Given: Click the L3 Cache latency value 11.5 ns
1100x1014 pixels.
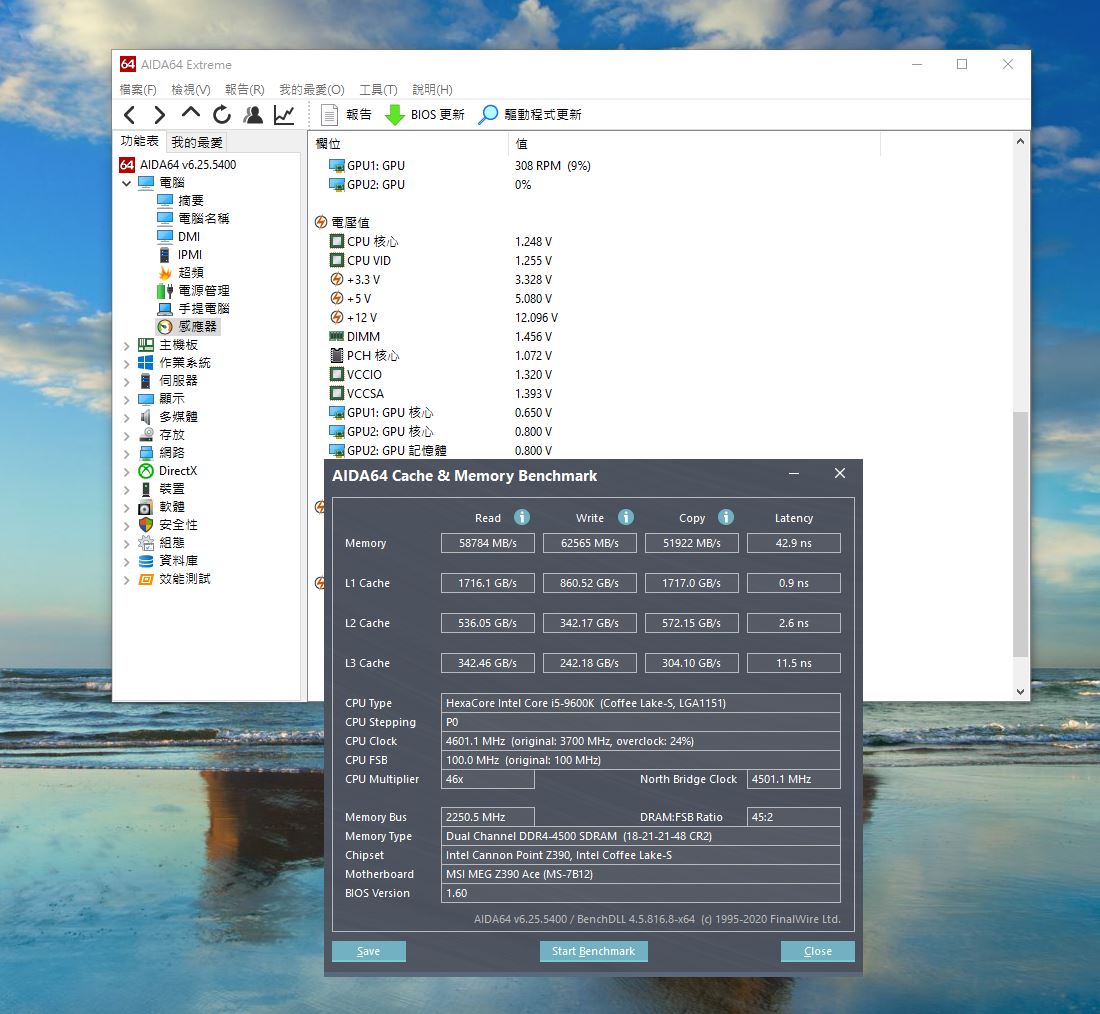Looking at the screenshot, I should (x=793, y=663).
